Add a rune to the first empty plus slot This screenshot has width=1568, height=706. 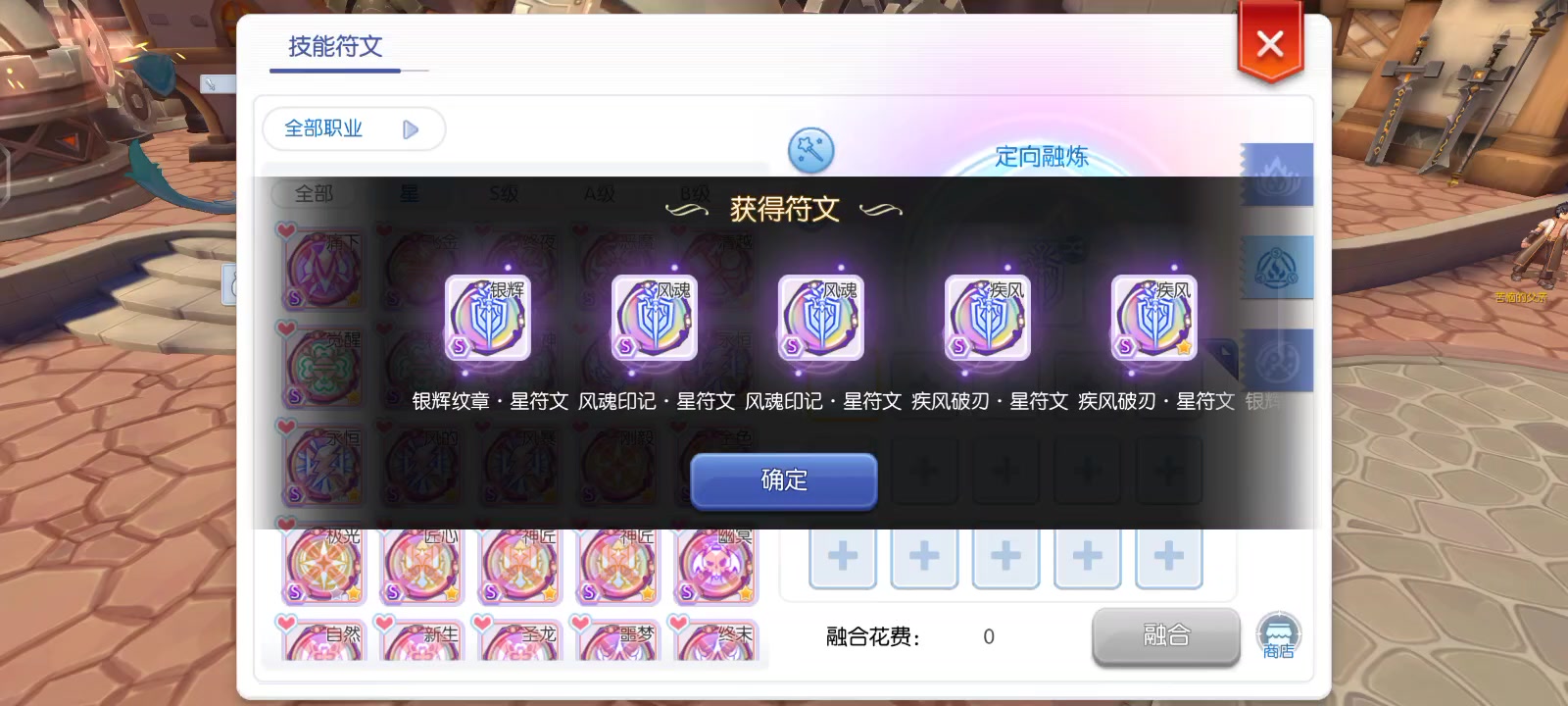843,556
